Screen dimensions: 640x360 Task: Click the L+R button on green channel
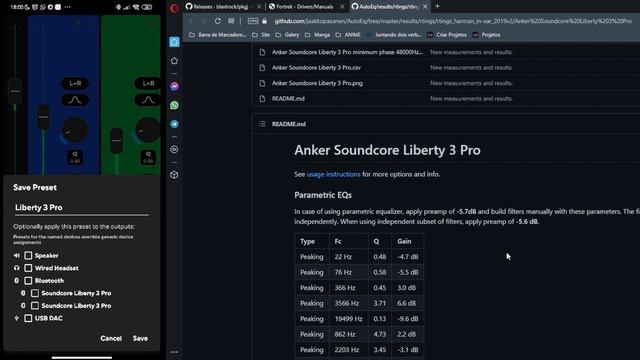[148, 84]
